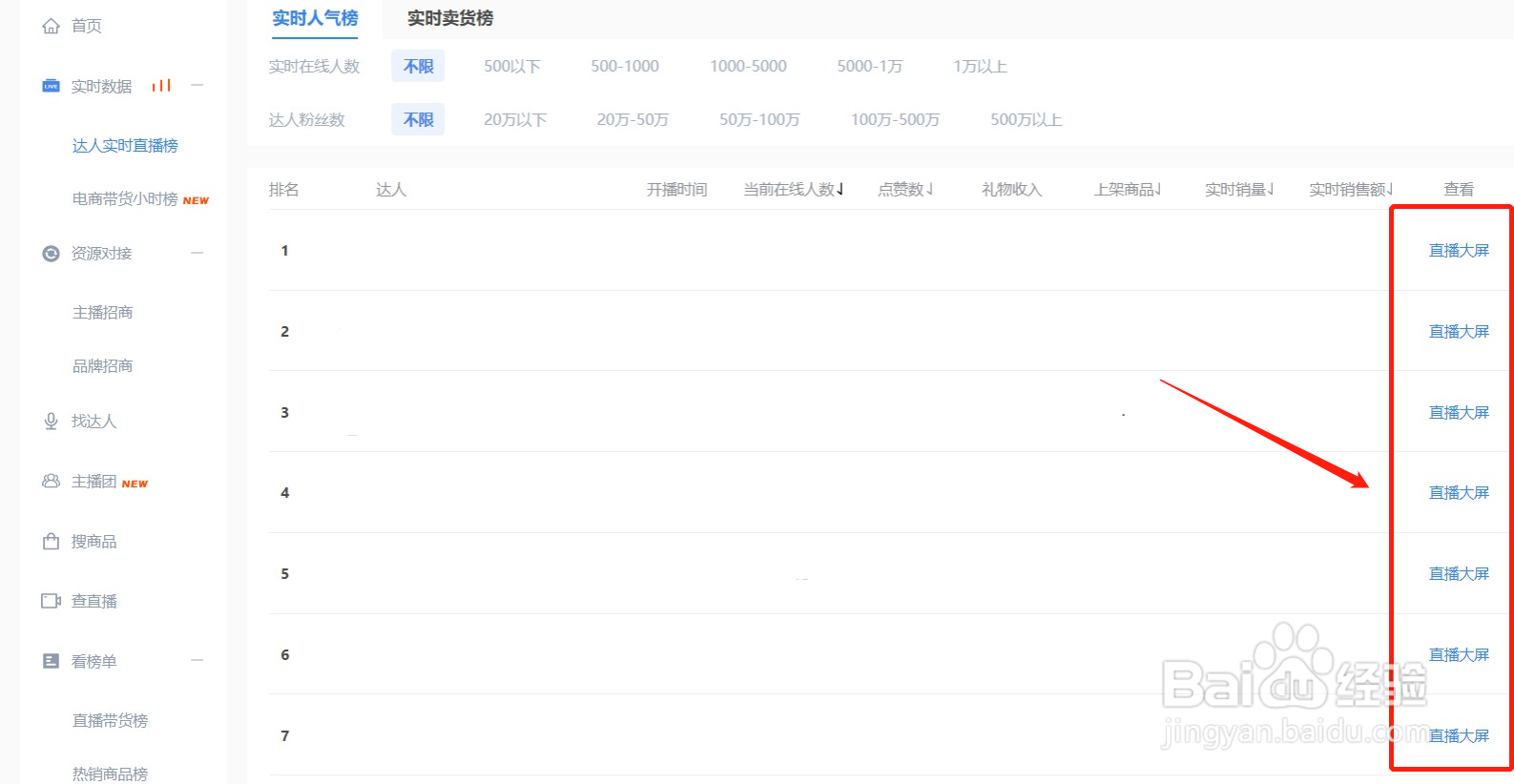The image size is (1514, 784).
Task: Open 品牌招商 in the sidebar
Action: coord(102,366)
